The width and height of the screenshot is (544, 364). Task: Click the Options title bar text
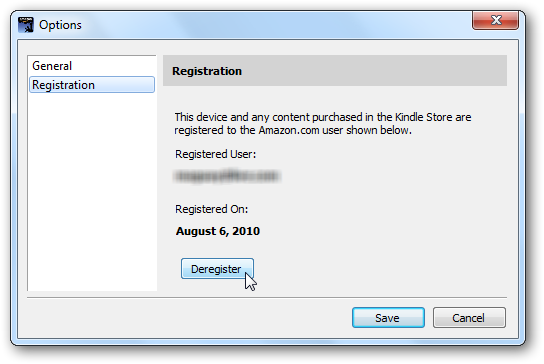[60, 25]
